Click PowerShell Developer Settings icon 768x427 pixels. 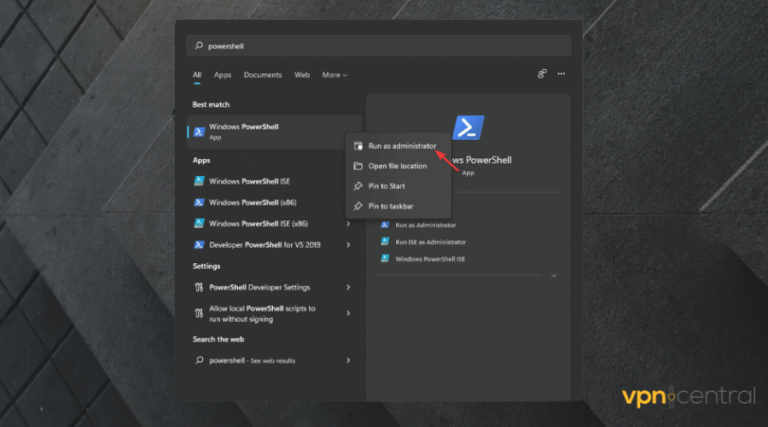[x=199, y=287]
